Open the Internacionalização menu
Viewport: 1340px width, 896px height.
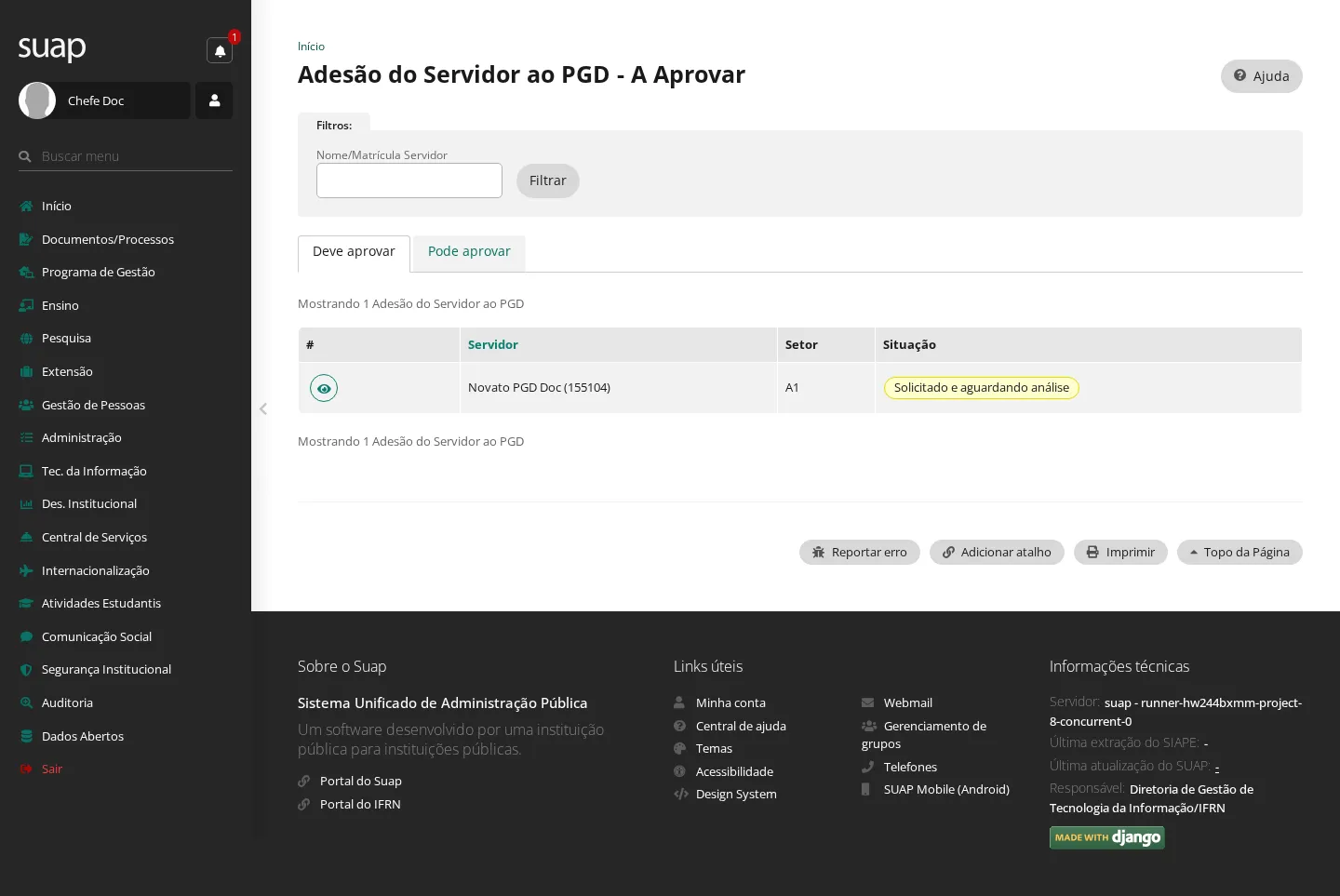point(126,570)
